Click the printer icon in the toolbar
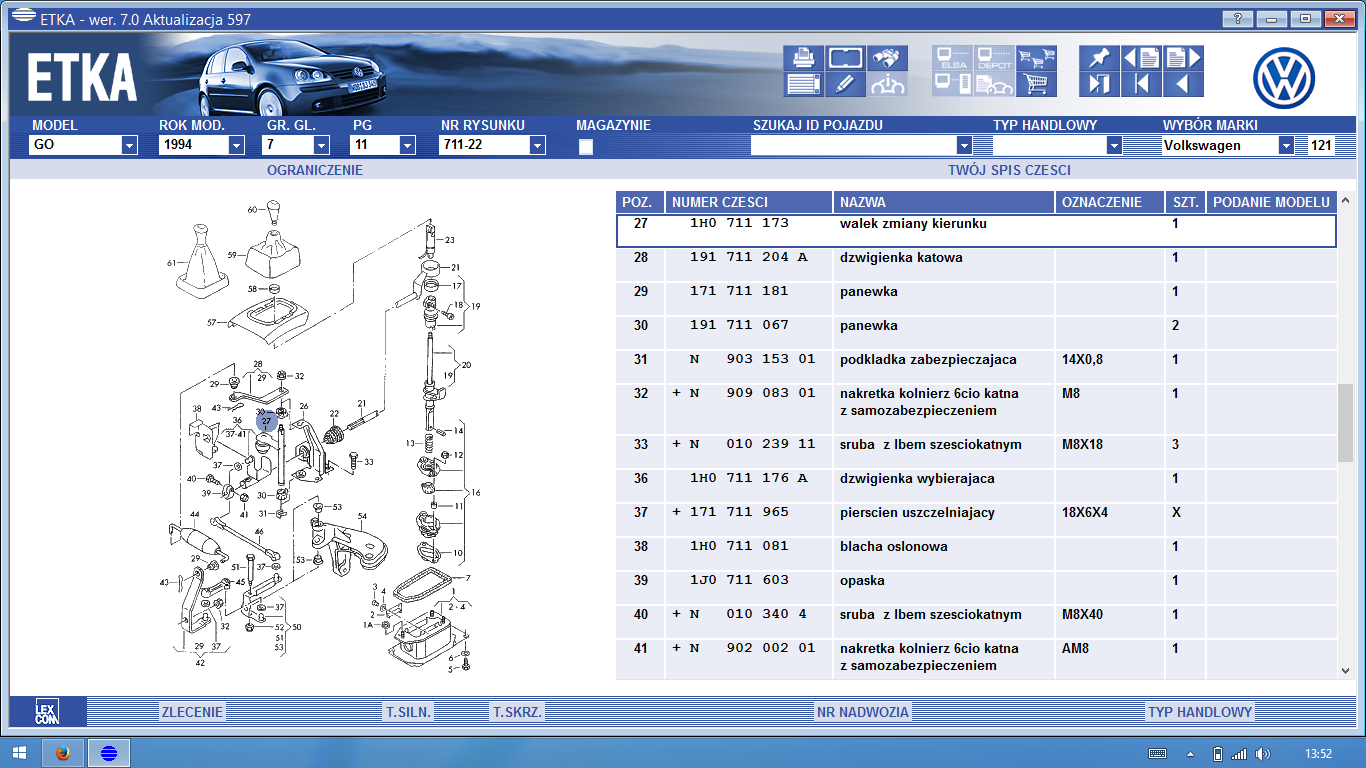Image resolution: width=1366 pixels, height=768 pixels. click(803, 58)
